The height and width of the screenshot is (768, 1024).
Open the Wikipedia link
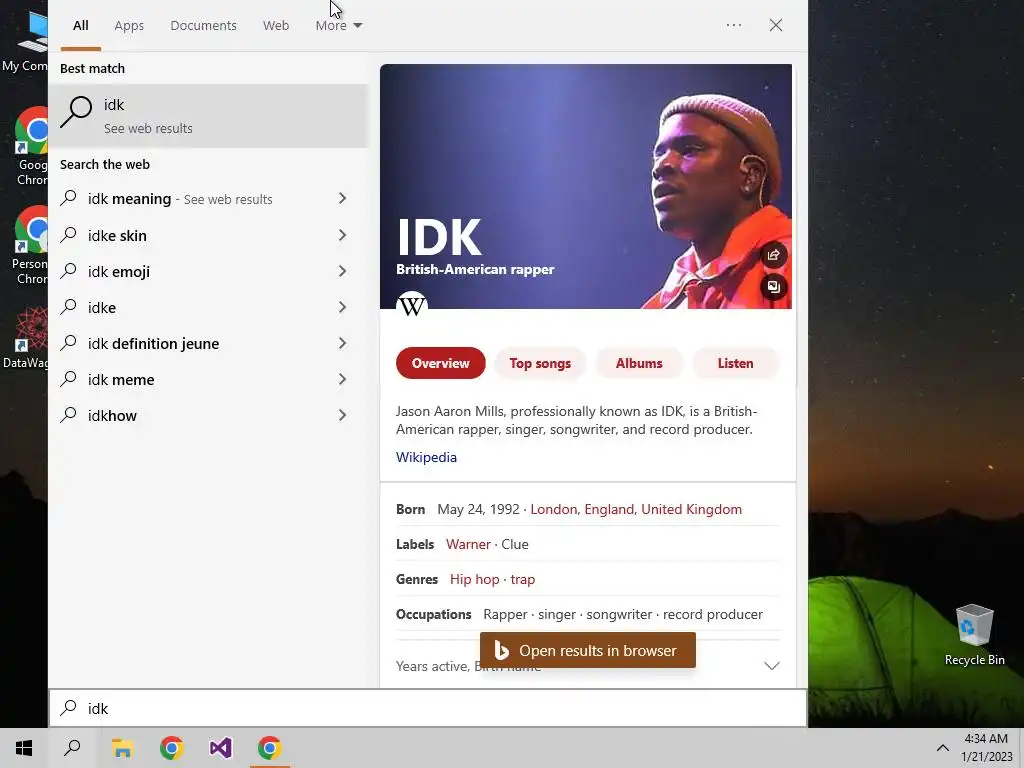click(x=426, y=457)
